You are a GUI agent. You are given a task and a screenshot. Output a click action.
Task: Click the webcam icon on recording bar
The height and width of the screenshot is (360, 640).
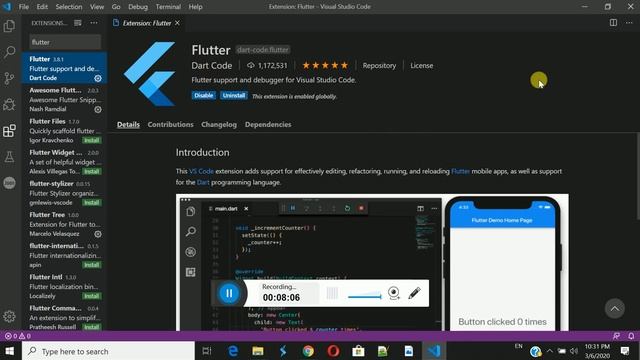394,293
